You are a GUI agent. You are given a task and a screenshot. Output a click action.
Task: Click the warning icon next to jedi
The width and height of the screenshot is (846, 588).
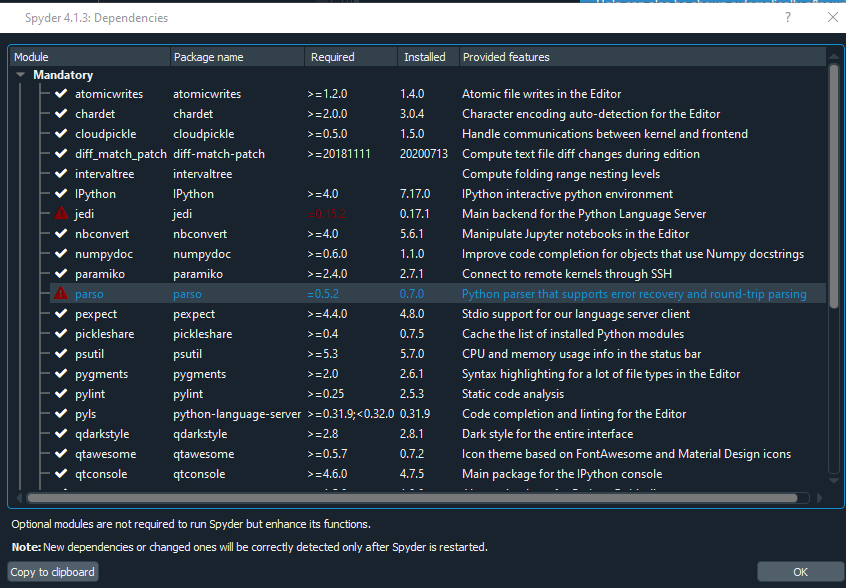(59, 213)
